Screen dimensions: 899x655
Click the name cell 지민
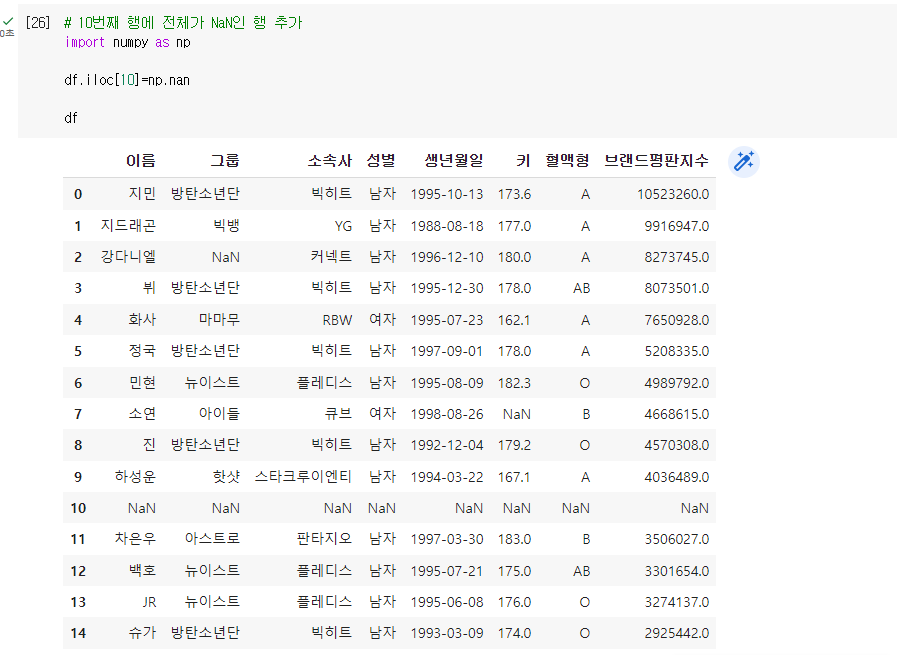point(142,194)
